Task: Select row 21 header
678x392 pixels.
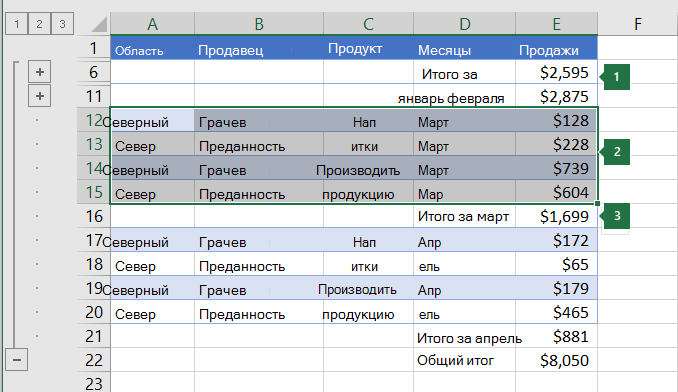Action: (x=94, y=336)
